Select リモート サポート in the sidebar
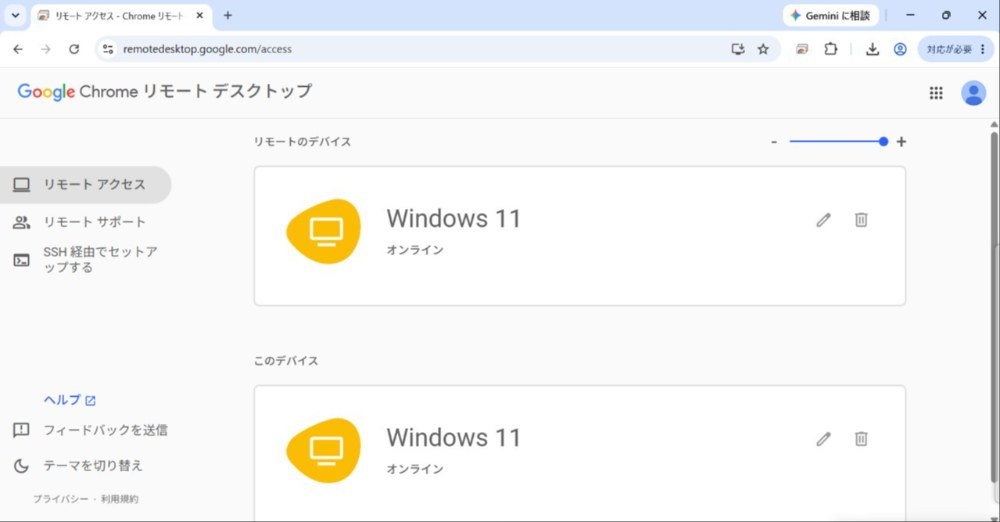Screen dimensions: 1000x522 pos(85,222)
